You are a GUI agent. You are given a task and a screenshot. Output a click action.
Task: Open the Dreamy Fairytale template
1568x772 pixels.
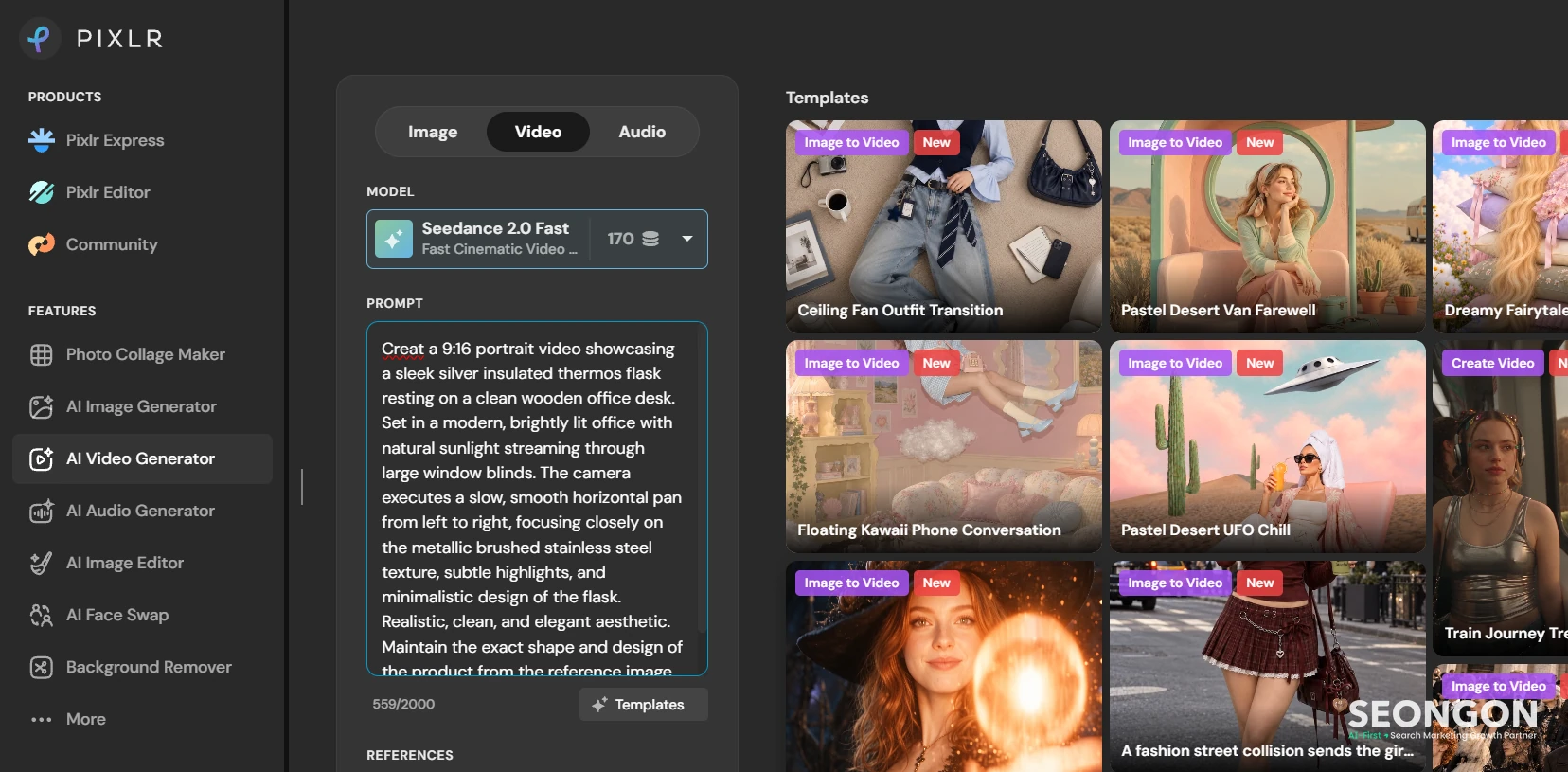point(1500,226)
